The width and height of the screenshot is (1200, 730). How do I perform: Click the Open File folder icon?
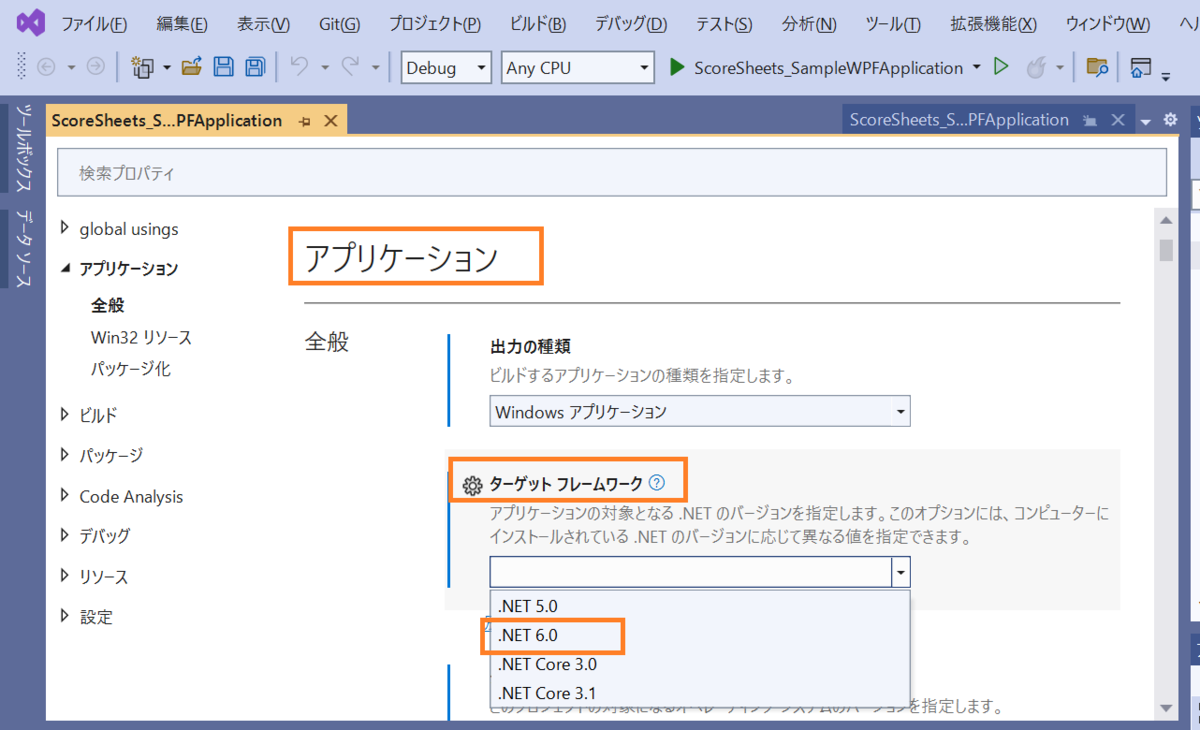click(192, 67)
